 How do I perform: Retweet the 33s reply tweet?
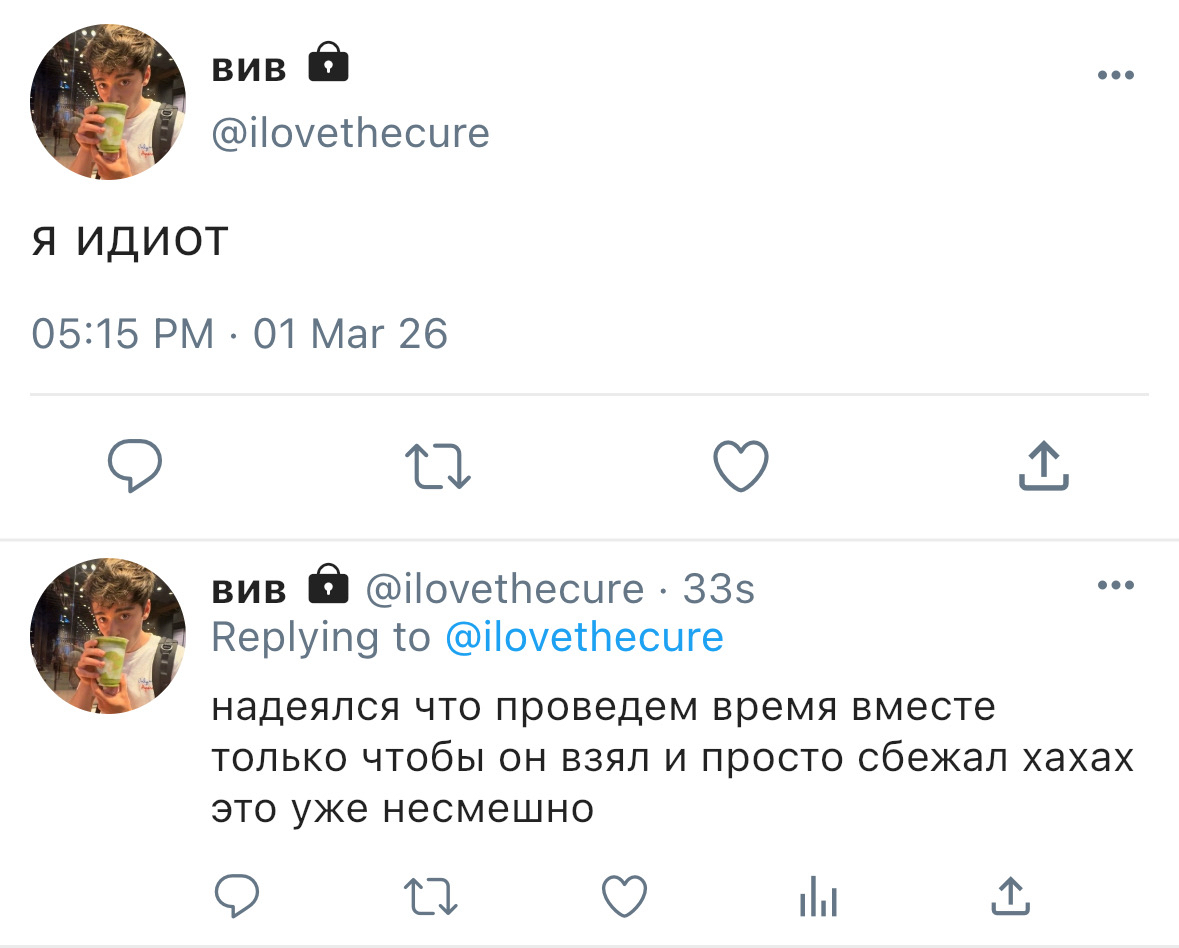[431, 896]
